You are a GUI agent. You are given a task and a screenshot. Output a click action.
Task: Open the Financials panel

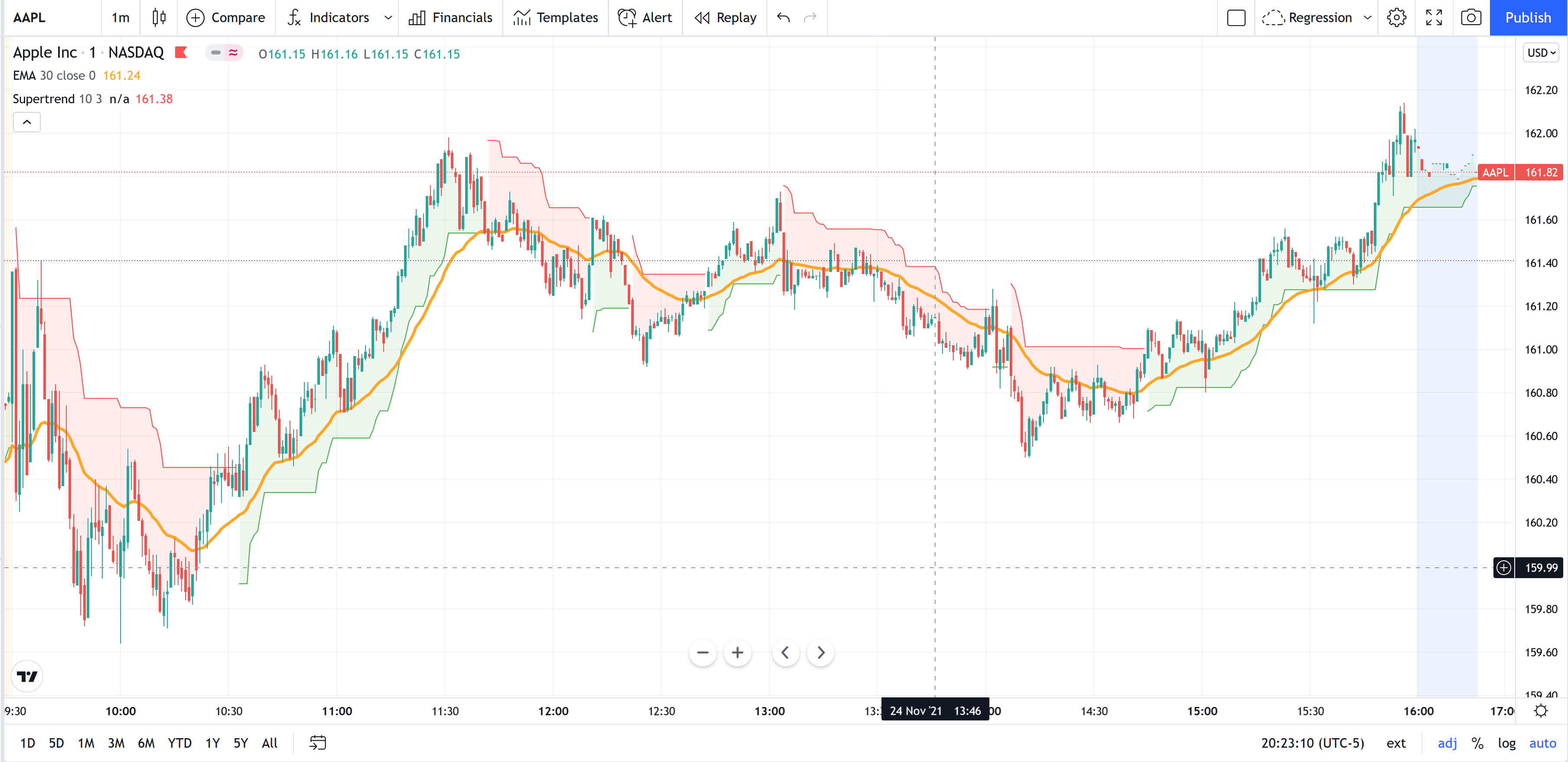click(450, 18)
